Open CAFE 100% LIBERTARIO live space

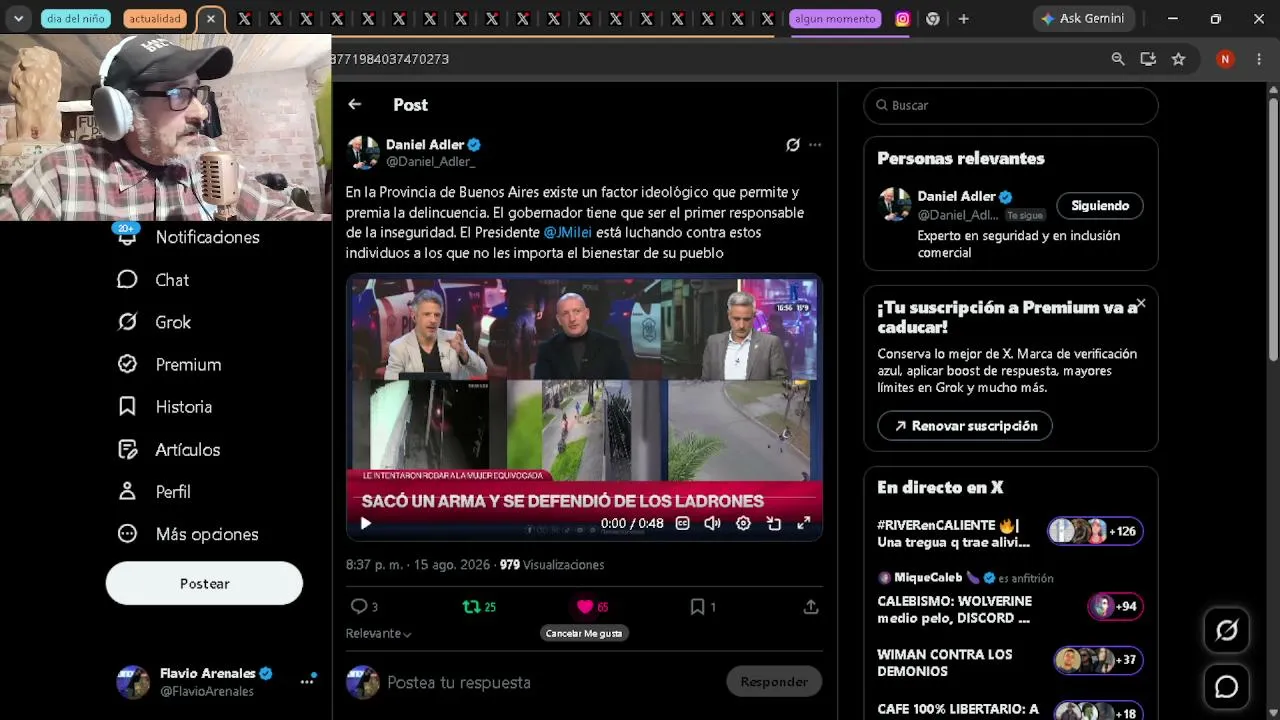tap(1010, 709)
